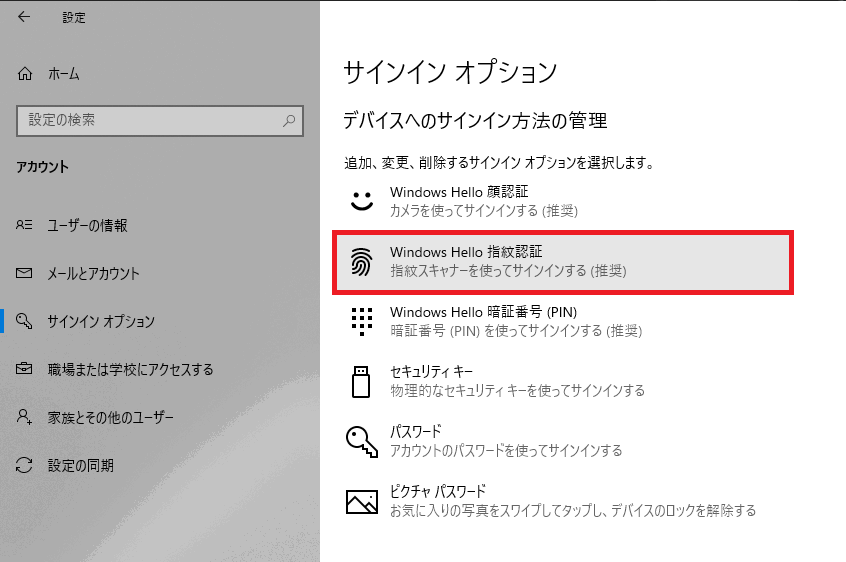This screenshot has height=562, width=846.
Task: Click 追加、変更、削除する instruction text
Action: click(x=499, y=162)
